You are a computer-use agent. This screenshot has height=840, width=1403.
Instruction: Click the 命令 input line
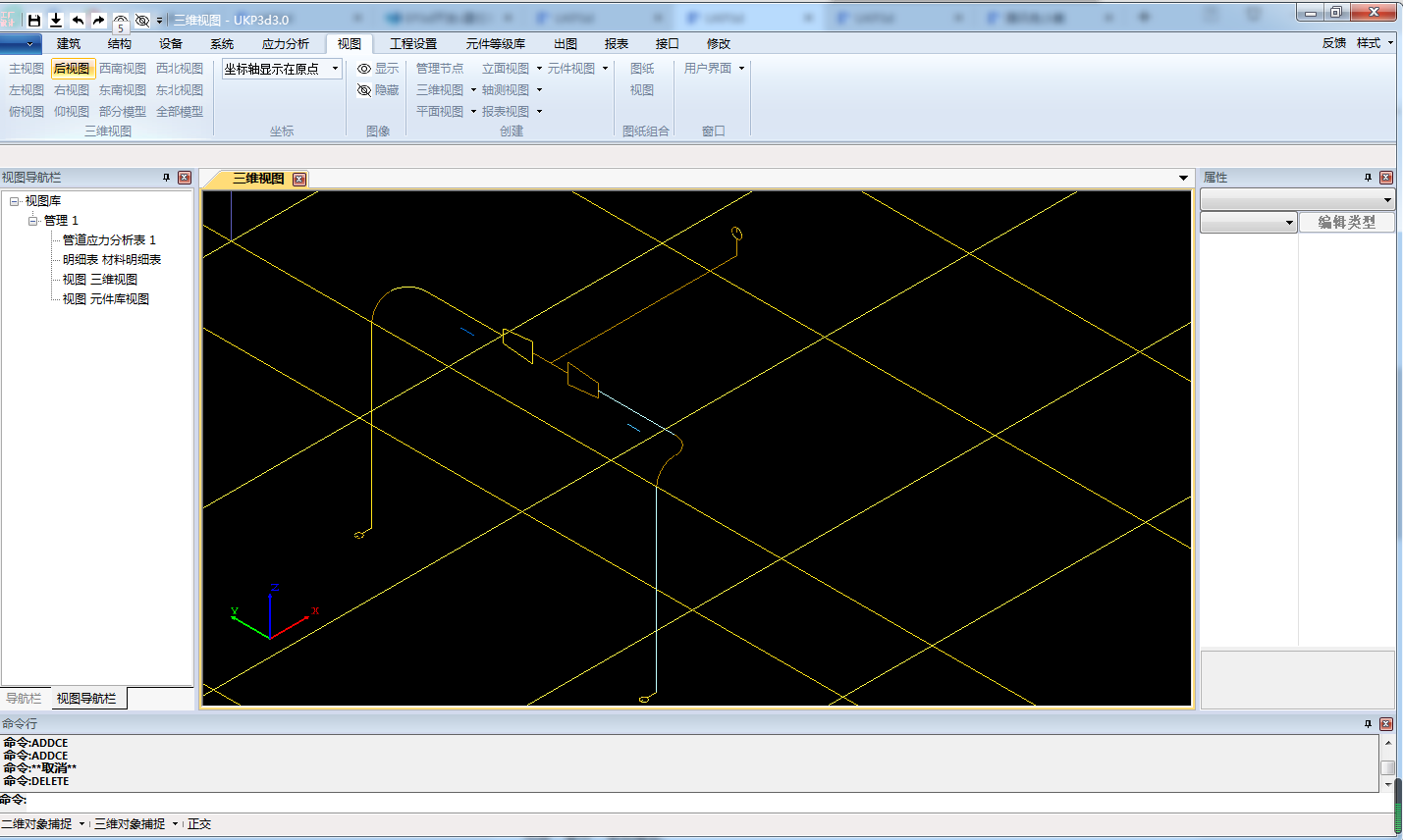point(687,801)
